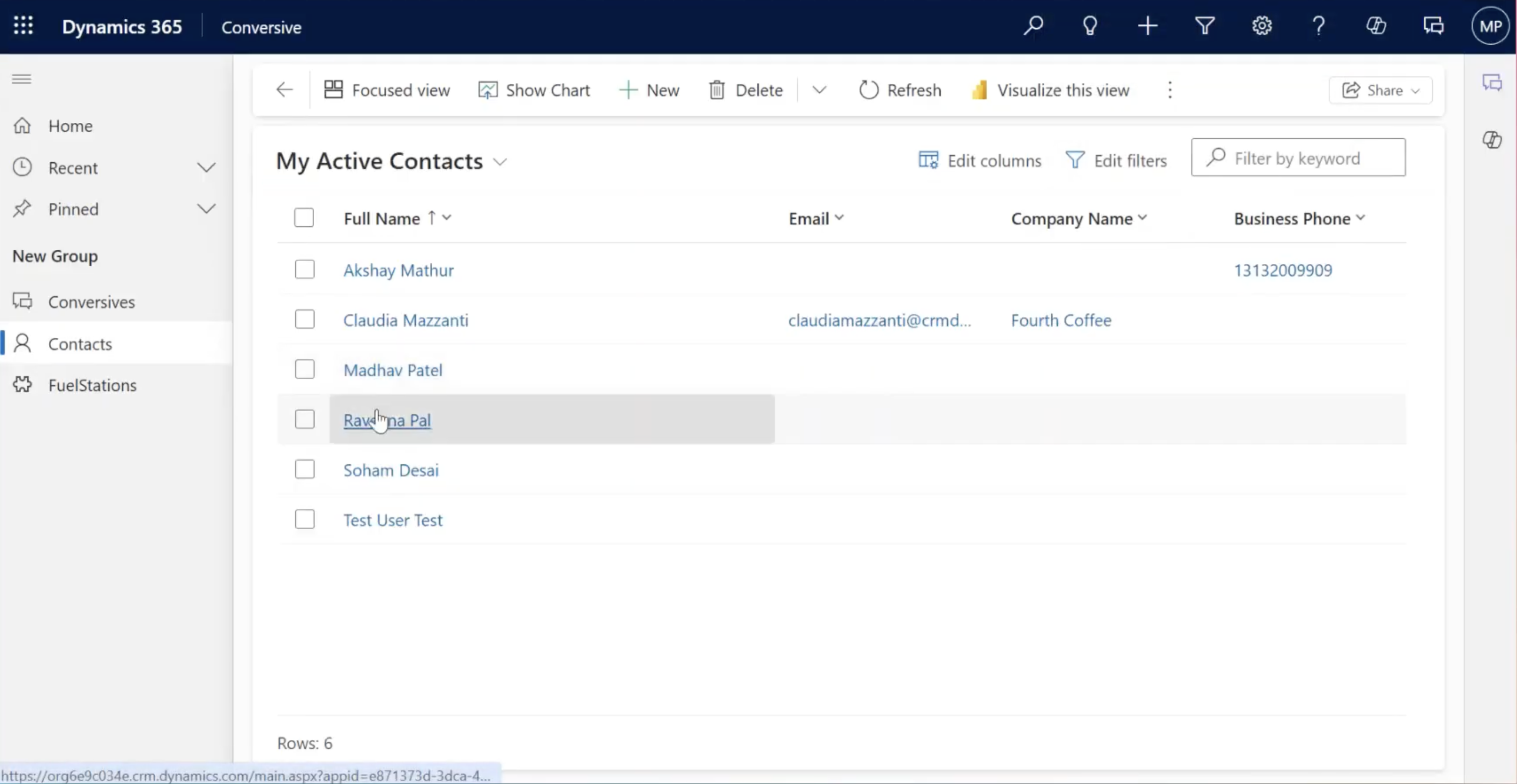
Task: Open the My Active Contacts view dropdown
Action: click(500, 162)
